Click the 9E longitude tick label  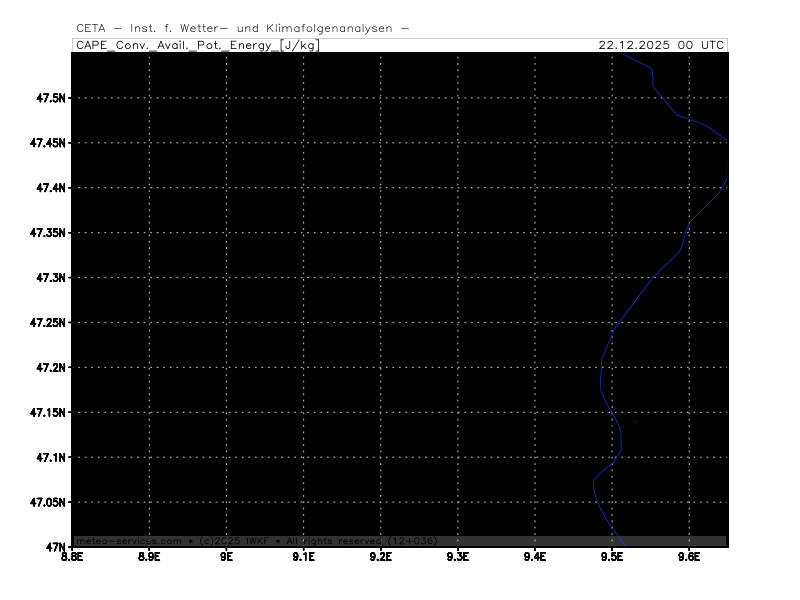[226, 557]
